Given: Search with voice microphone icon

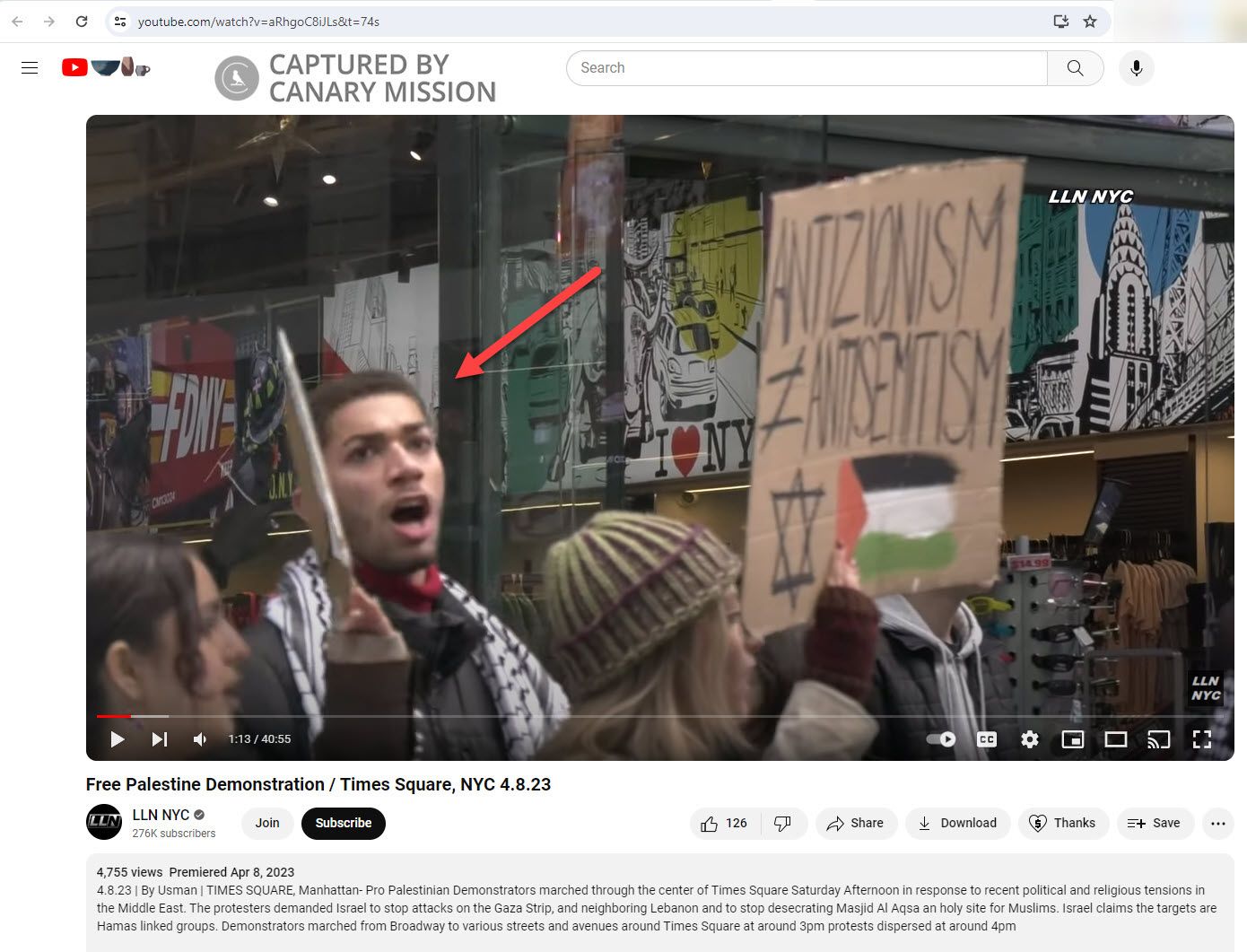Looking at the screenshot, I should (x=1136, y=68).
